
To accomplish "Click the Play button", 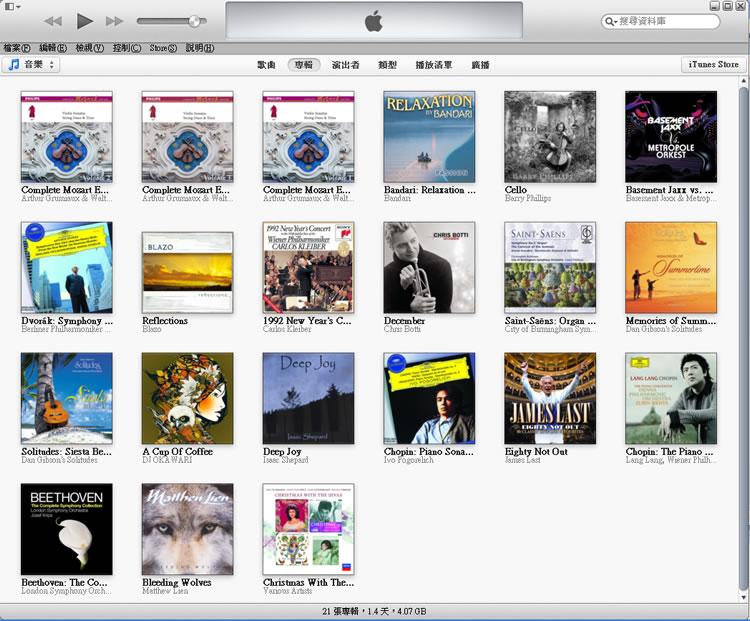I will (x=85, y=21).
